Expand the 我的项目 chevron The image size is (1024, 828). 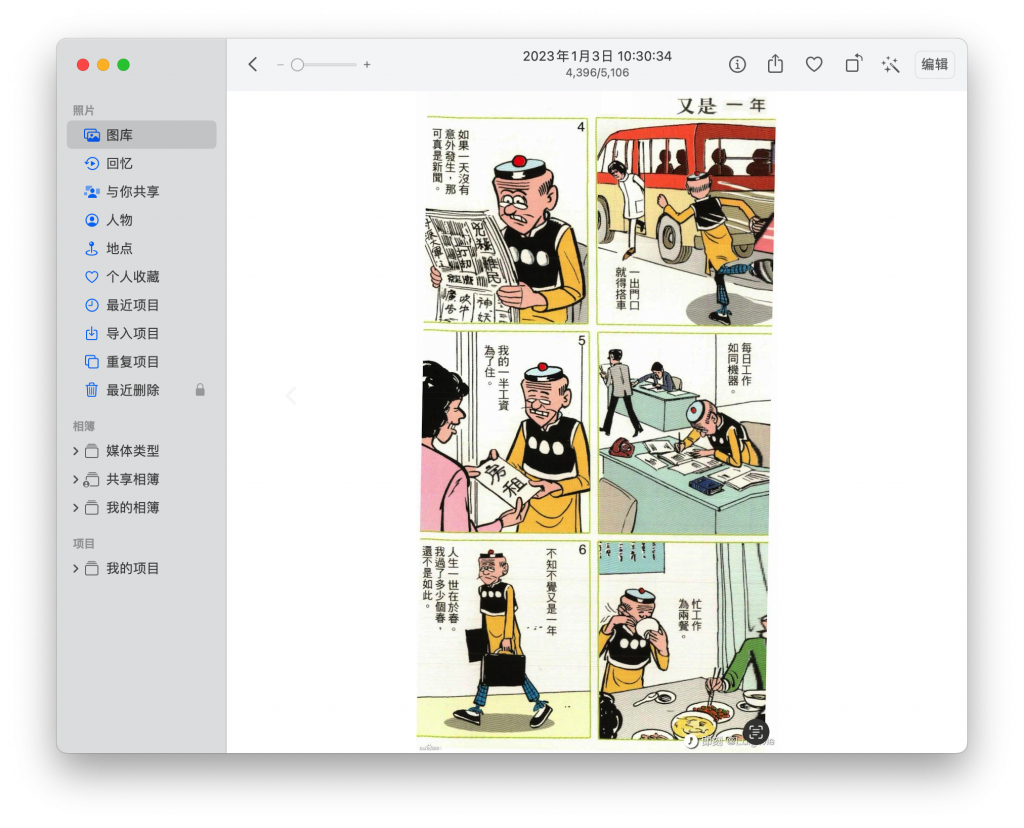click(76, 568)
